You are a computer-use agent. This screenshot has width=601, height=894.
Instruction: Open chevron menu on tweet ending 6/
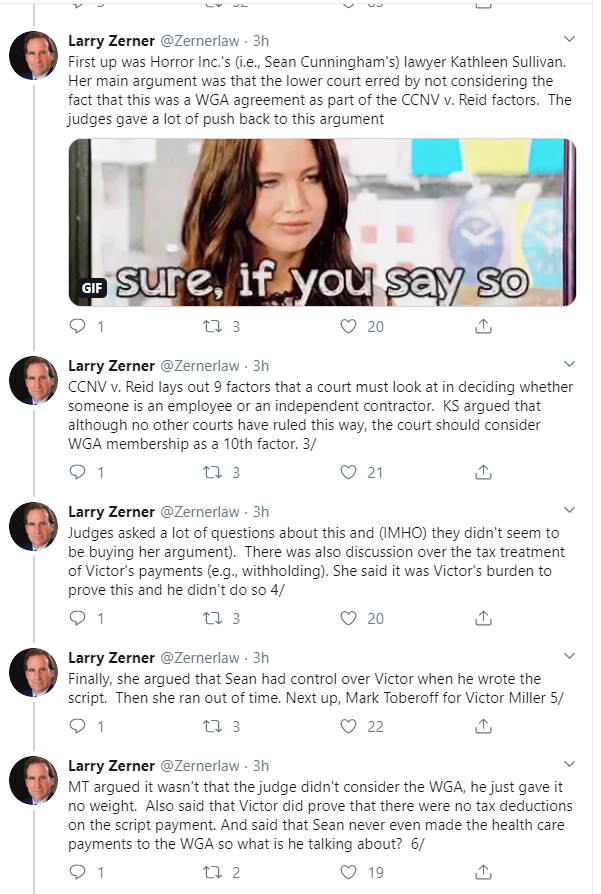569,765
